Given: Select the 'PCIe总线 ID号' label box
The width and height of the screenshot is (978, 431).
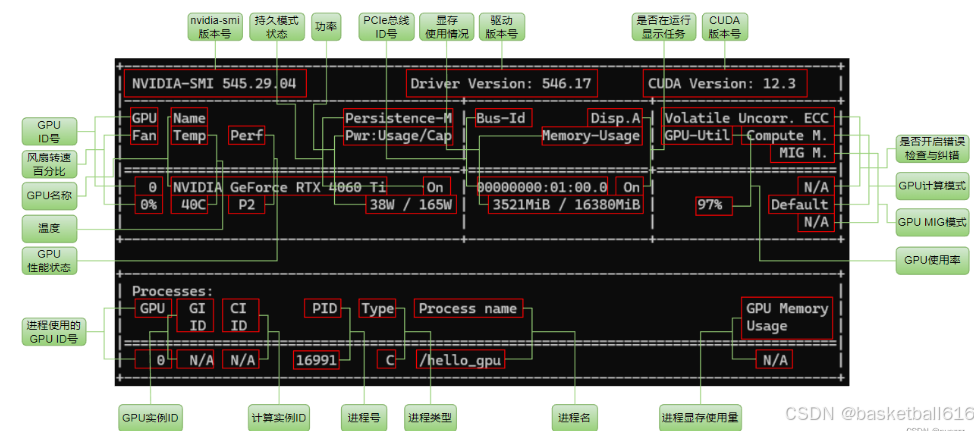Looking at the screenshot, I should click(379, 26).
